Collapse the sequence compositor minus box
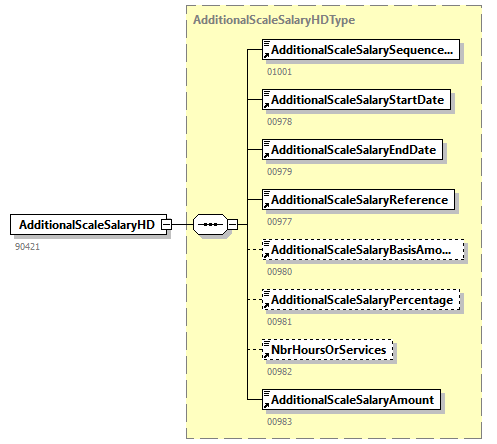This screenshot has height=444, width=497. pyautogui.click(x=233, y=224)
